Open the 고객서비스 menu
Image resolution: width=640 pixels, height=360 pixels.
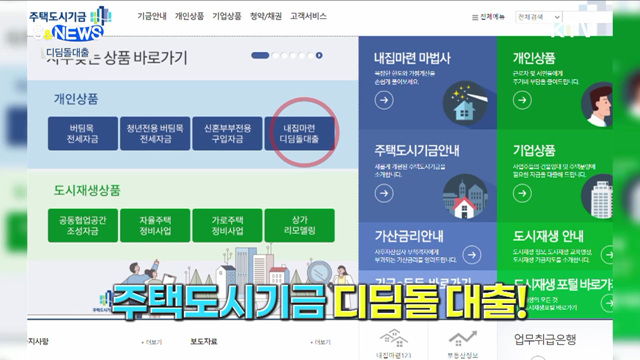coord(308,16)
